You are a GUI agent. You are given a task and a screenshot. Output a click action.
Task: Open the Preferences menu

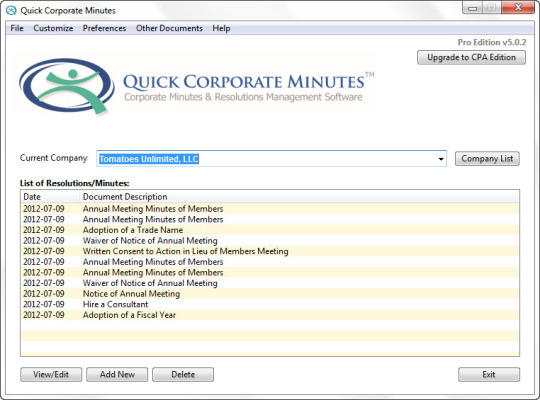(104, 28)
